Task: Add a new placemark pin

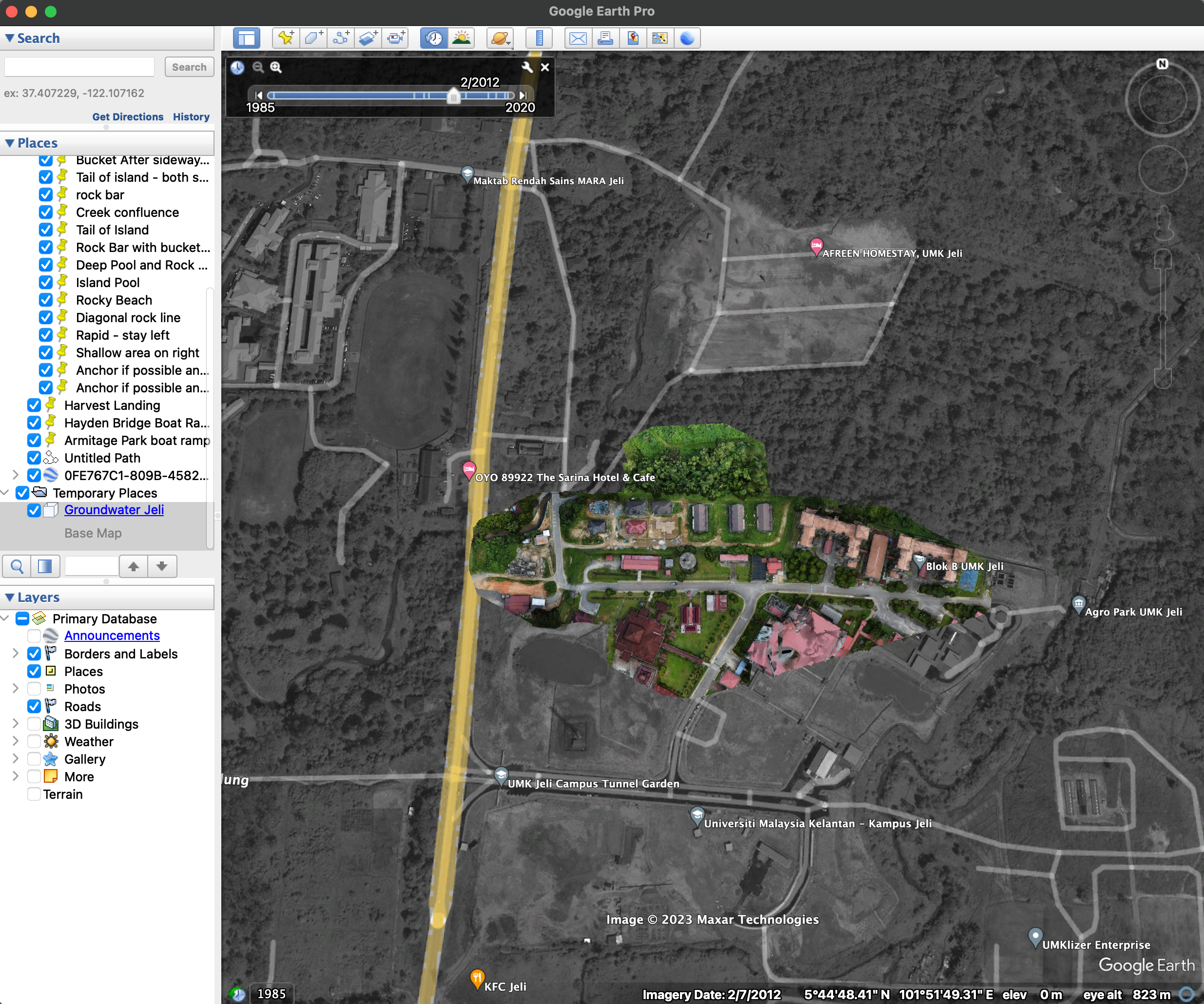Action: 286,39
